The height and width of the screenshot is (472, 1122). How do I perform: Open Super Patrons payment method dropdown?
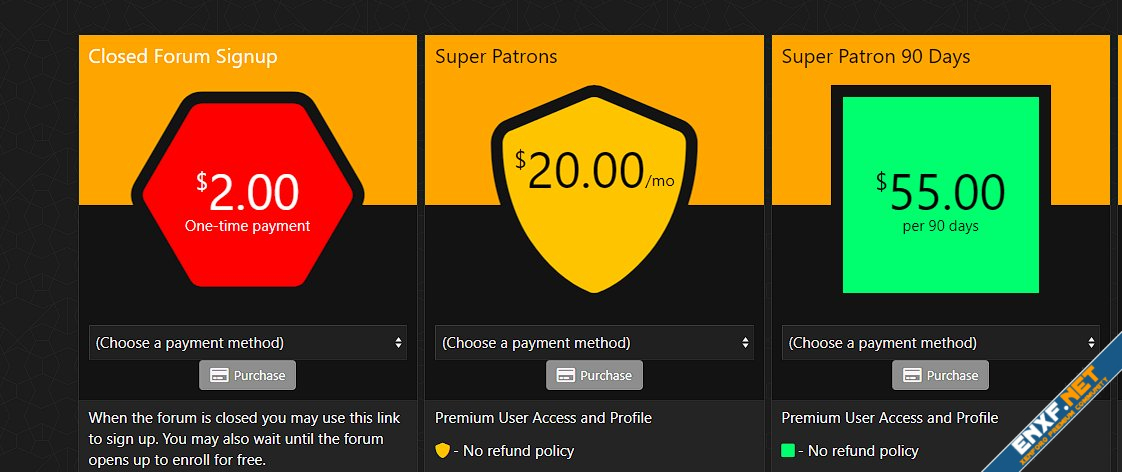tap(594, 342)
